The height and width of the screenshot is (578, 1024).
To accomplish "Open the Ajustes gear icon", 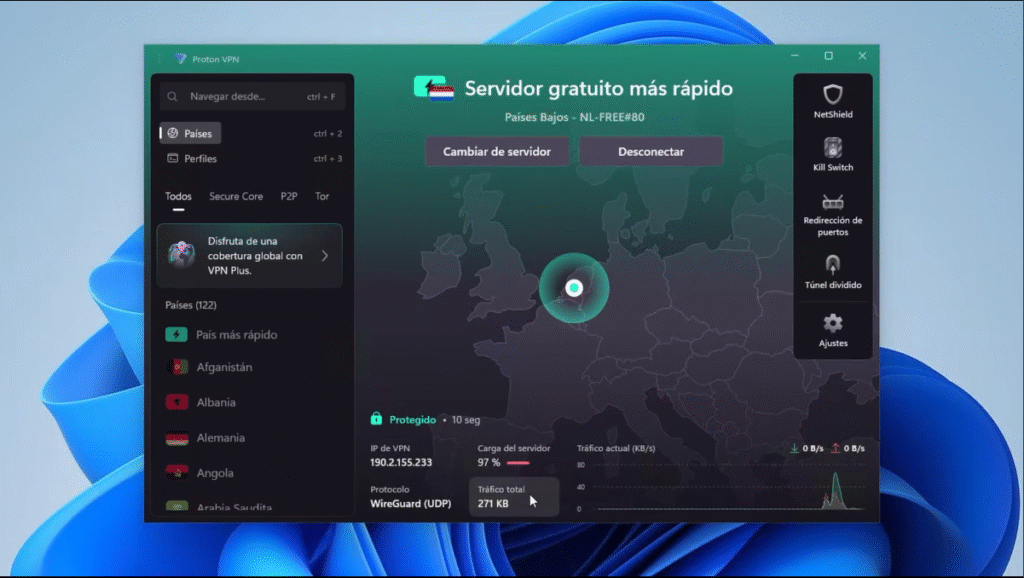I will click(x=833, y=323).
